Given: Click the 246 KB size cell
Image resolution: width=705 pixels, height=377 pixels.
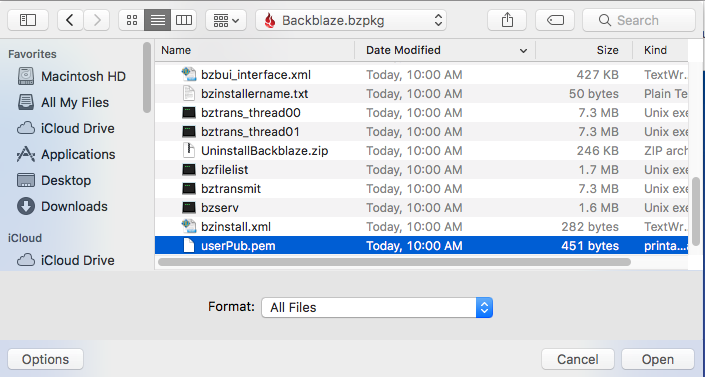Looking at the screenshot, I should pos(598,151).
